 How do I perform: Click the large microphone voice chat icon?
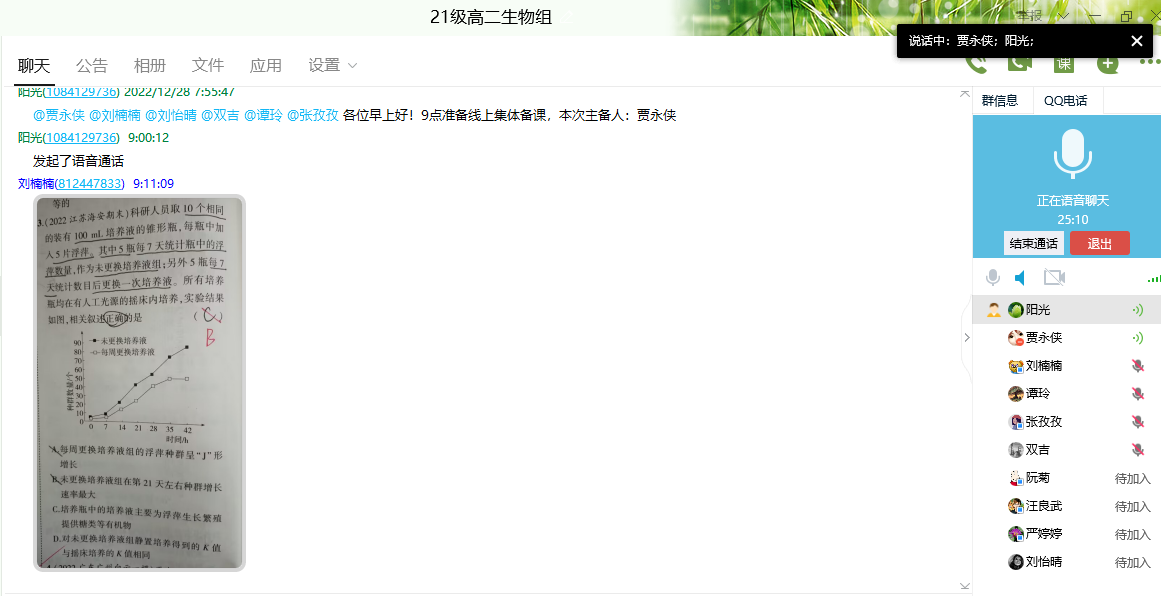[1072, 154]
